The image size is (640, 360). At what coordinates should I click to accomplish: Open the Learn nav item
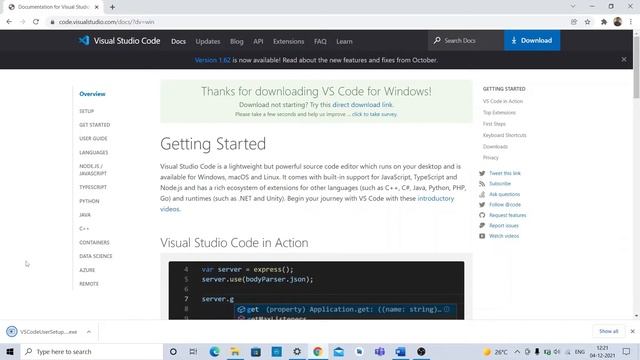(344, 41)
